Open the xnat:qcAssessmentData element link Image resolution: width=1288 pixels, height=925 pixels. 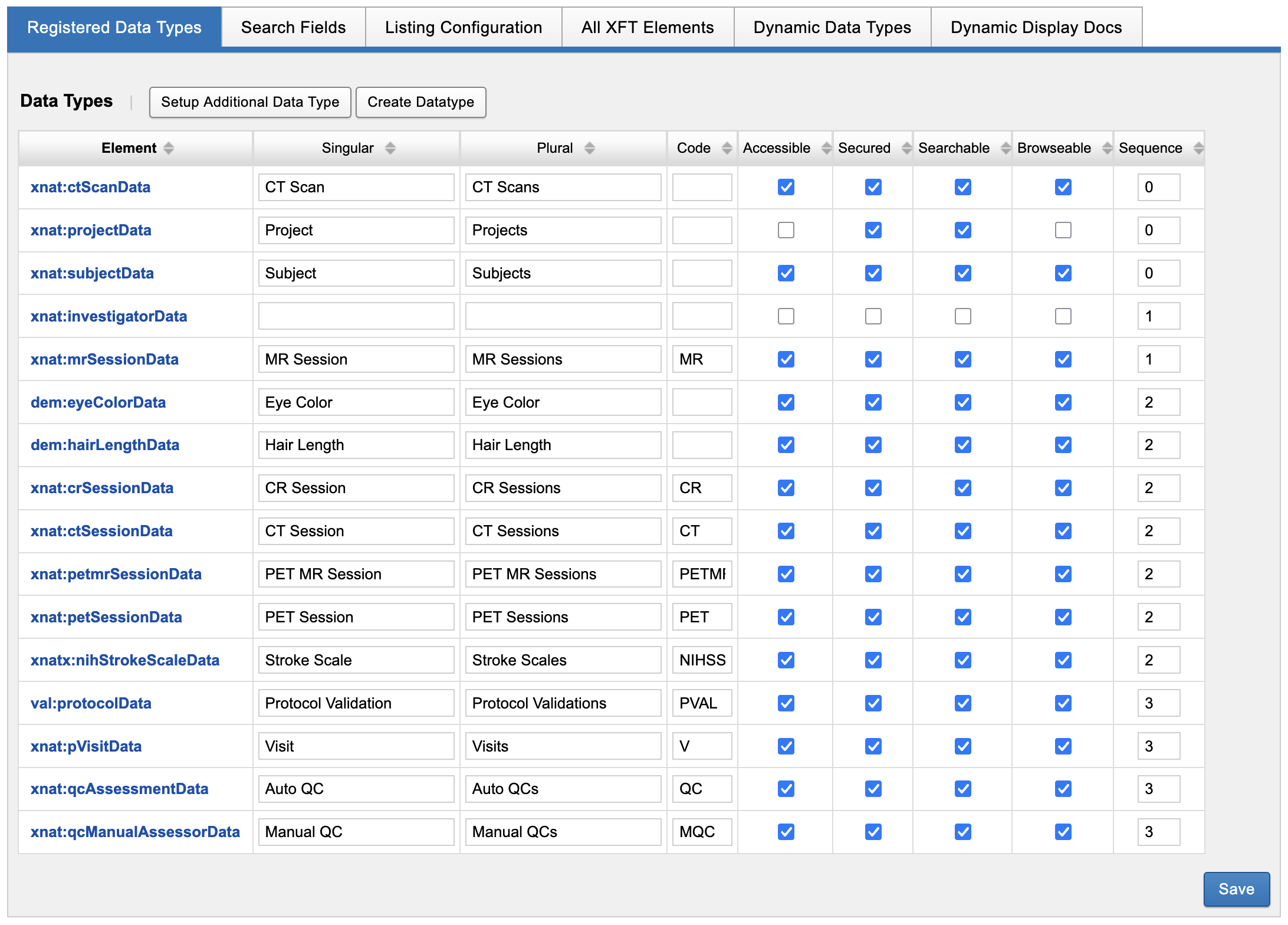[119, 789]
